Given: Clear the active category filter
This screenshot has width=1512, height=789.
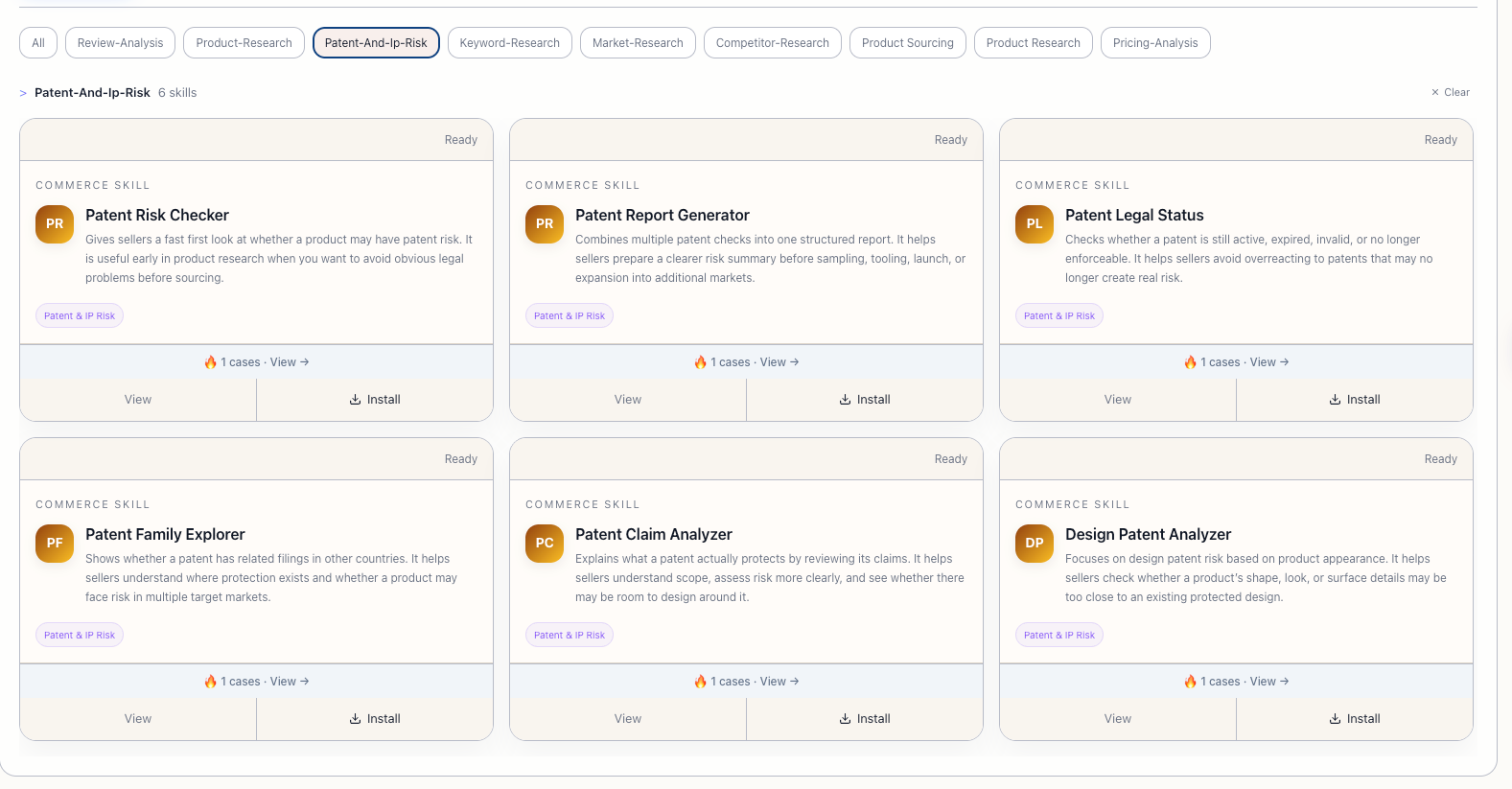Looking at the screenshot, I should click(x=1451, y=92).
